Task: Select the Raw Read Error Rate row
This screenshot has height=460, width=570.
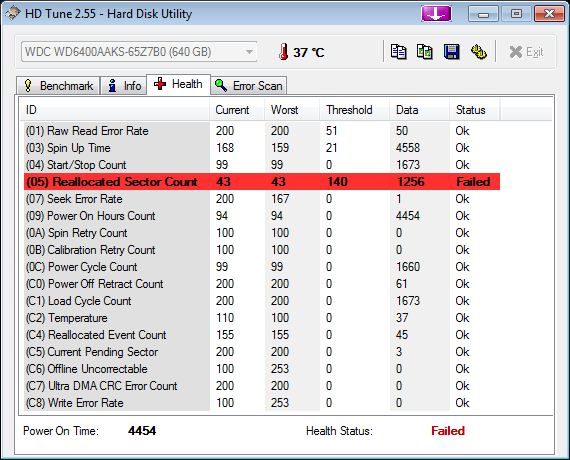Action: pos(262,131)
